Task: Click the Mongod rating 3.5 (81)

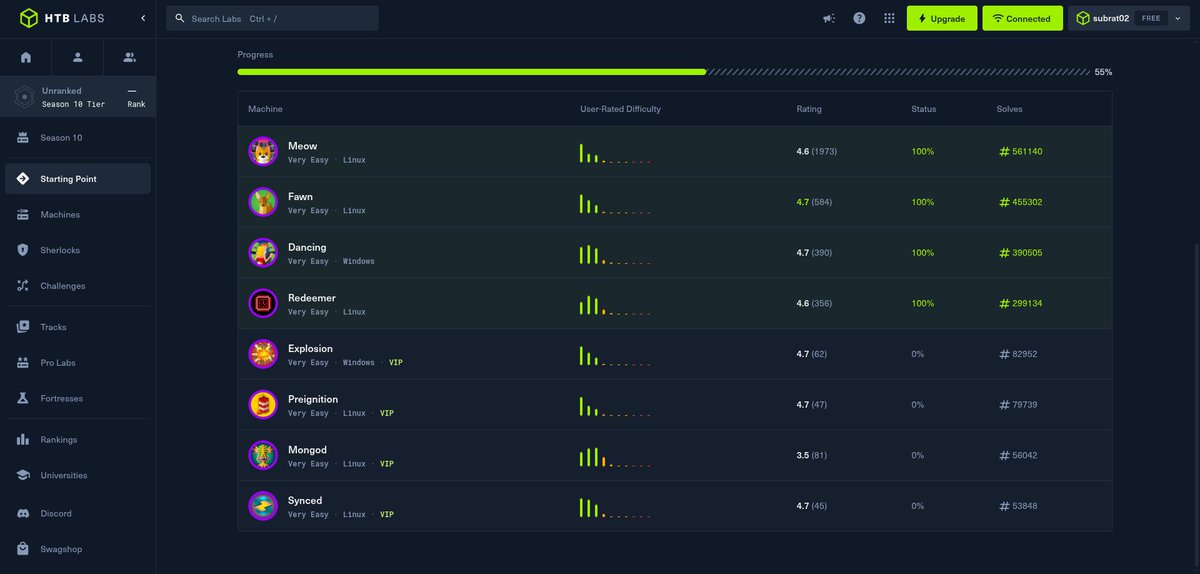Action: (812, 456)
